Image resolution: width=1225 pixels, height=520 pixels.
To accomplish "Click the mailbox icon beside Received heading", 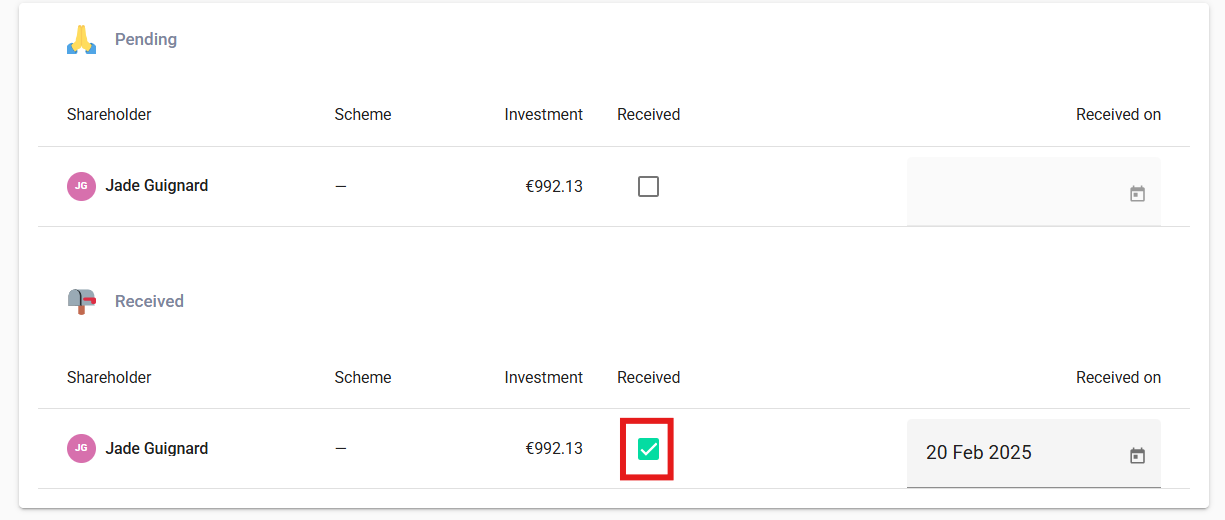I will [82, 301].
